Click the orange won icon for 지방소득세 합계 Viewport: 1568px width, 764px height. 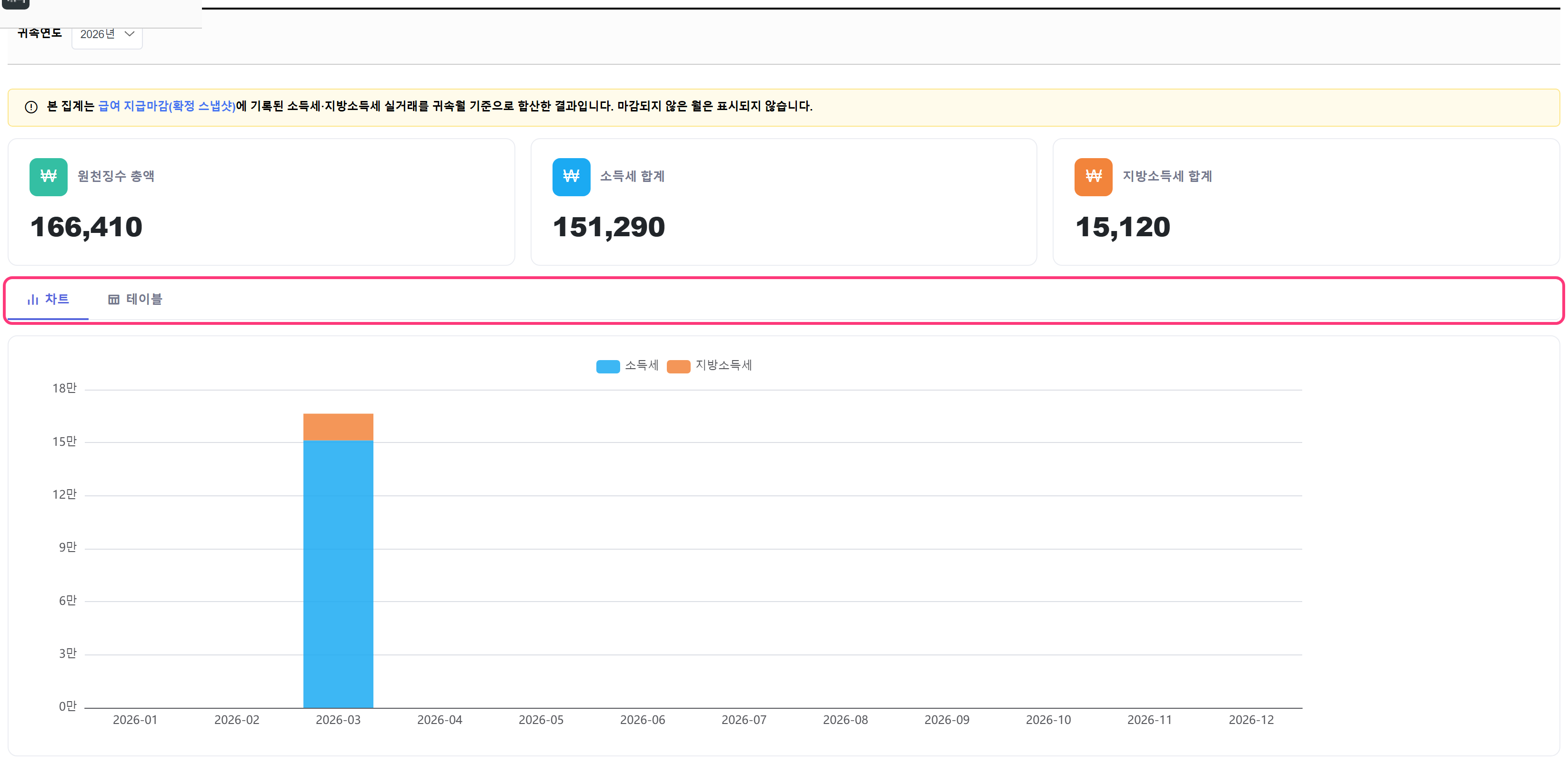point(1093,177)
